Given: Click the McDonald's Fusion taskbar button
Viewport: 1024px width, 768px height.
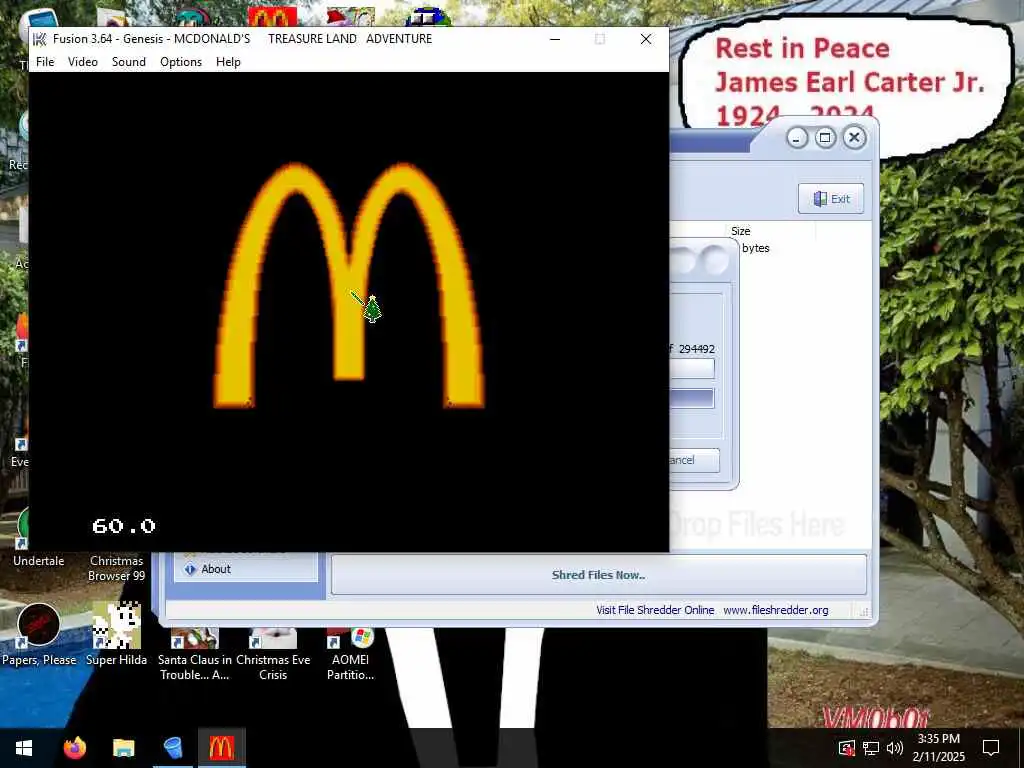Looking at the screenshot, I should pyautogui.click(x=221, y=748).
